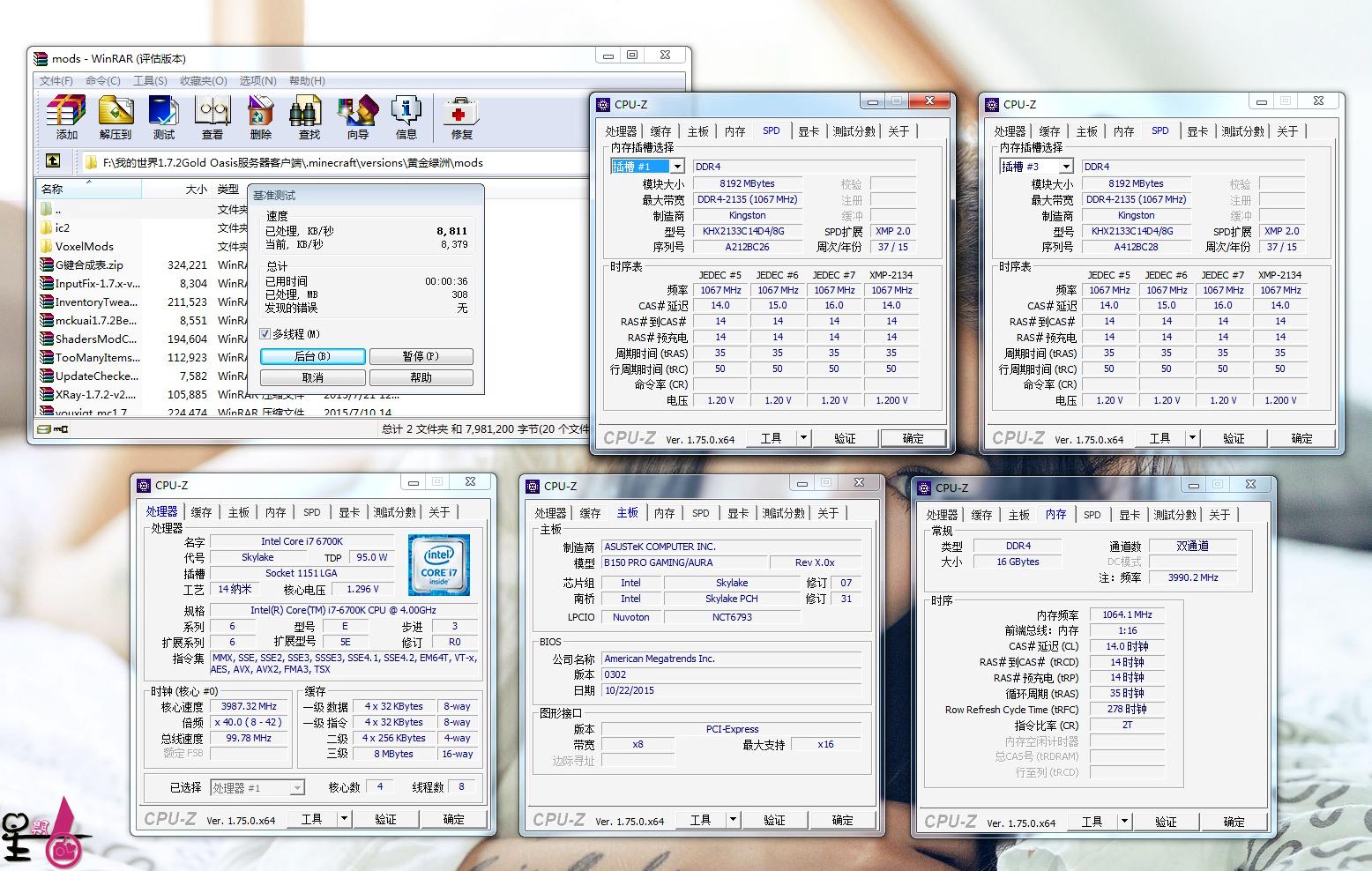Open 工具 dropdown arrow in slot #3 SPD window
The width and height of the screenshot is (1372, 871).
[x=1192, y=438]
